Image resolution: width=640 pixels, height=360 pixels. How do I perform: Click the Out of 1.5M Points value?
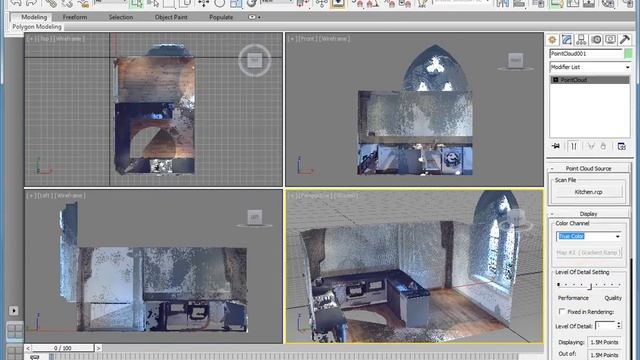click(604, 354)
